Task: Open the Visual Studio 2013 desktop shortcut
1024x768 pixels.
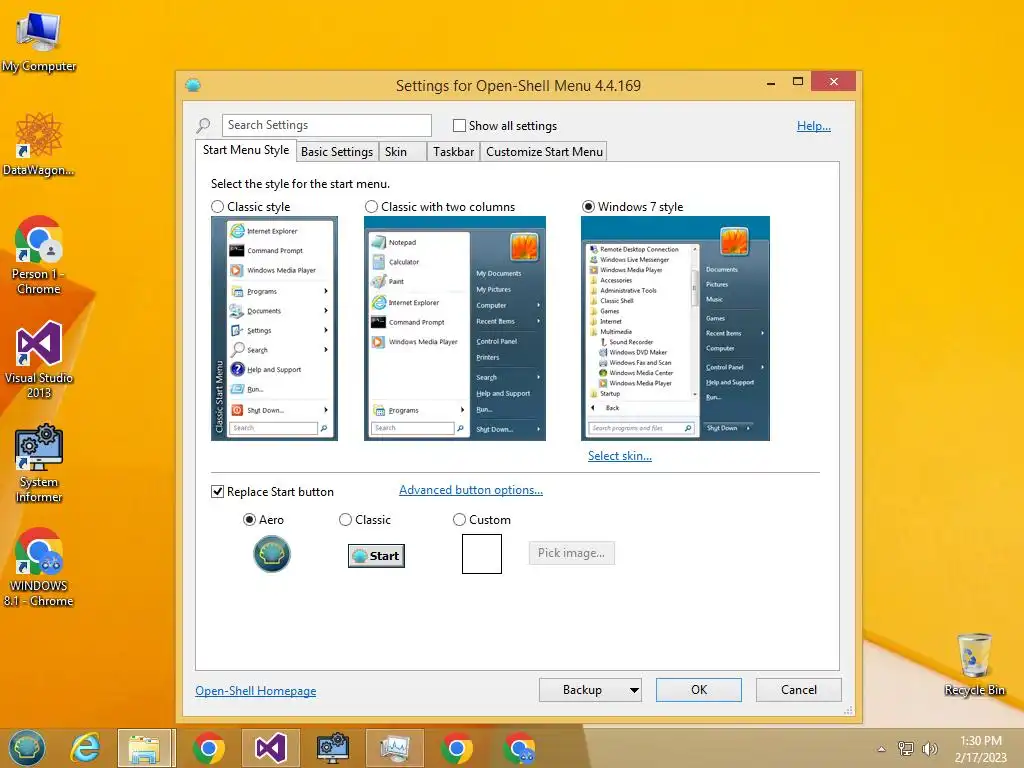Action: (39, 359)
